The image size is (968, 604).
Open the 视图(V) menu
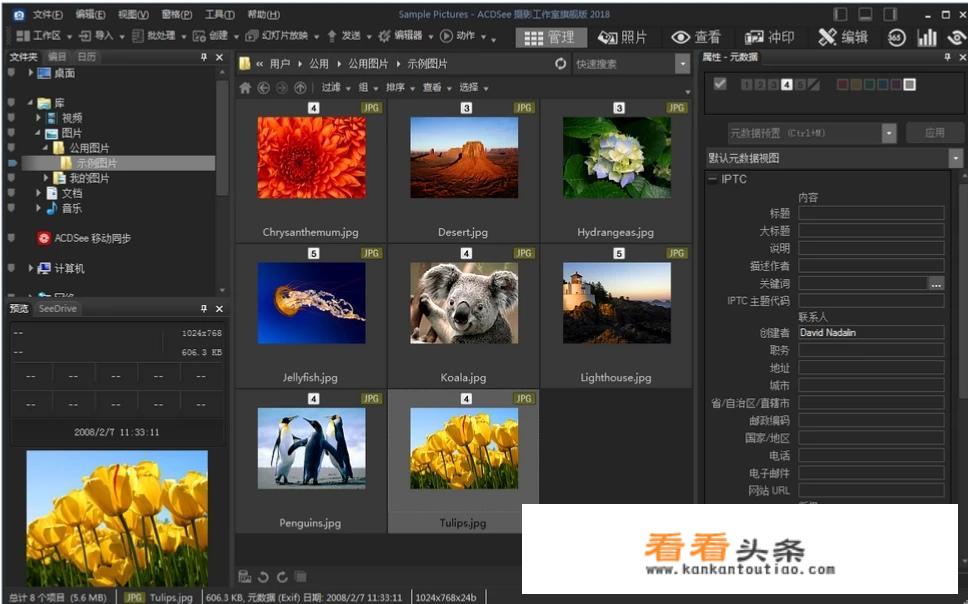coord(133,14)
